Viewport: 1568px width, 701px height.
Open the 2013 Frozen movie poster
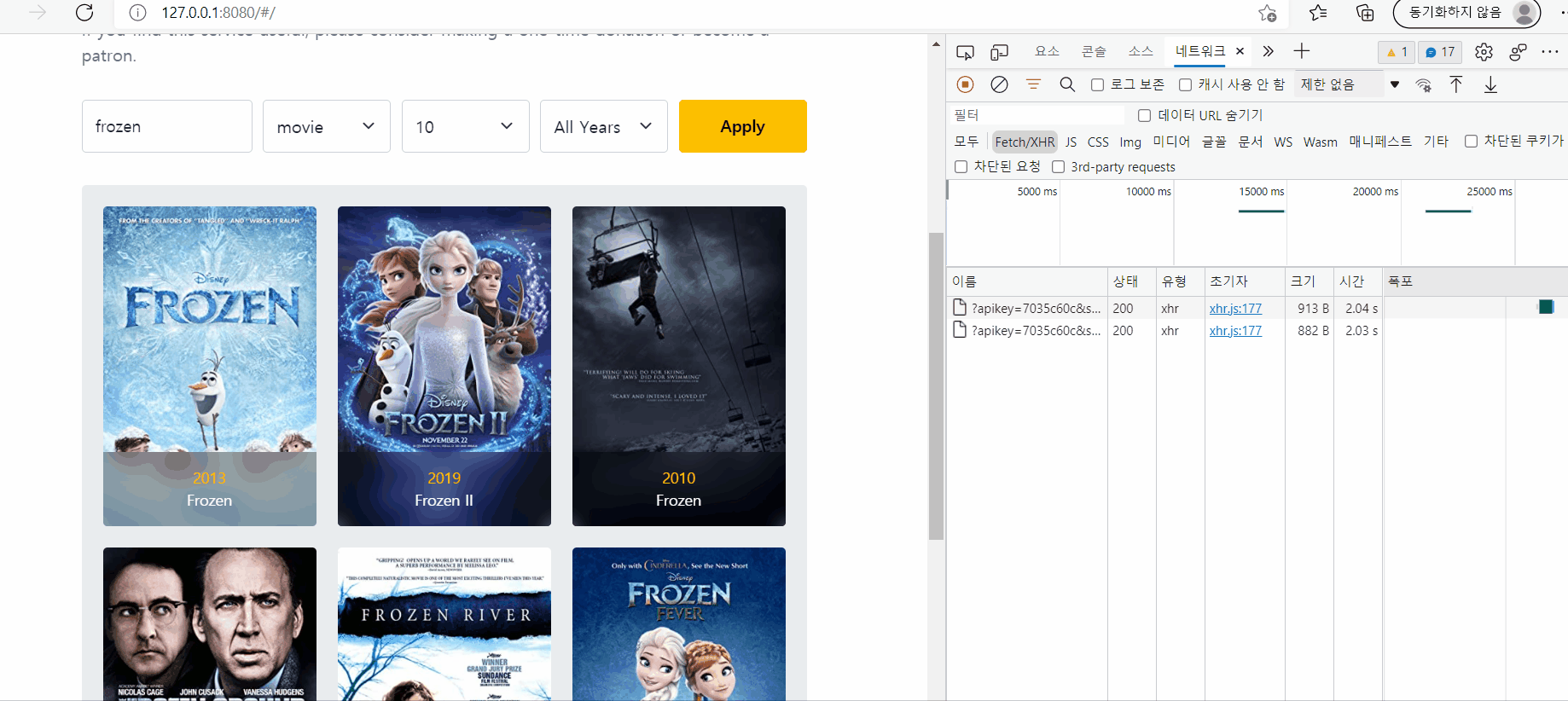pyautogui.click(x=210, y=366)
